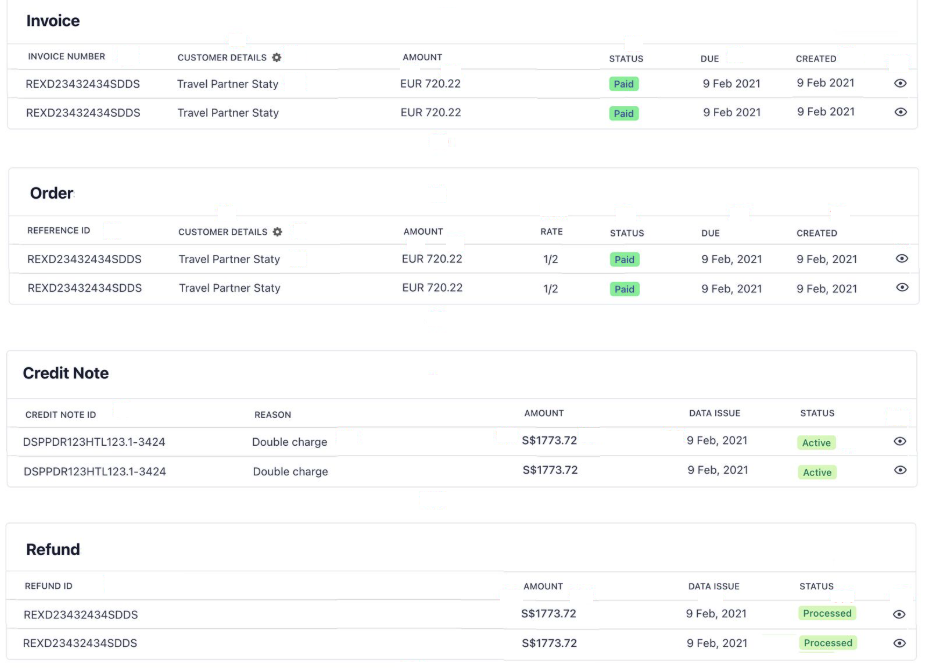928x670 pixels.
Task: Click the eye icon on the first Refund row
Action: click(899, 614)
